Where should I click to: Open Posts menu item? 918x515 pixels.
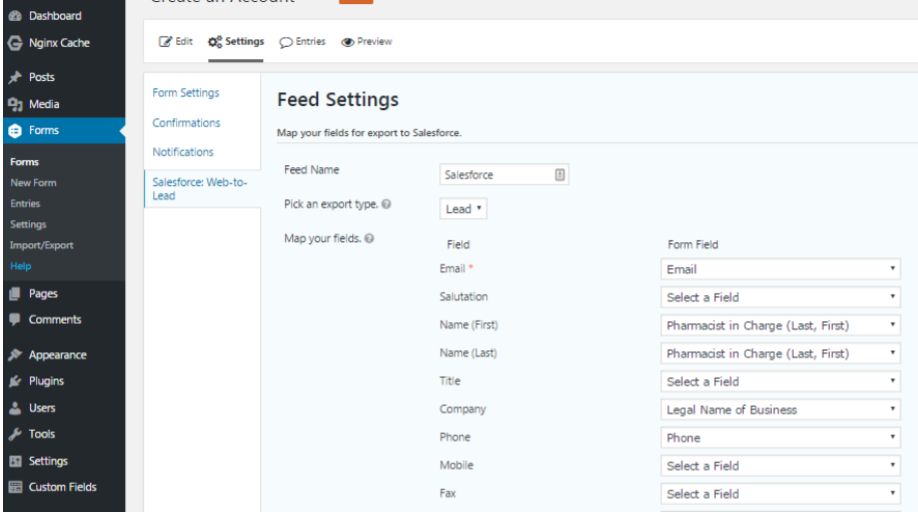[42, 77]
